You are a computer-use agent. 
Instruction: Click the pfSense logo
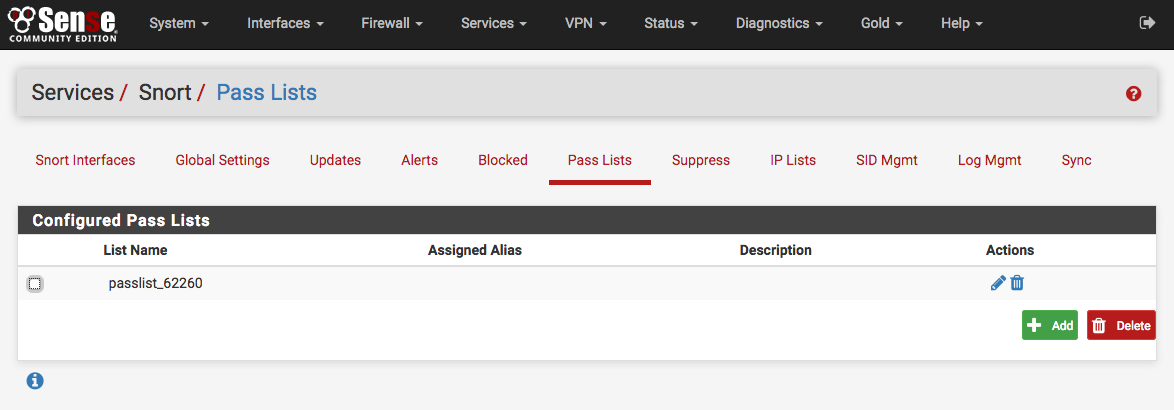[x=62, y=22]
